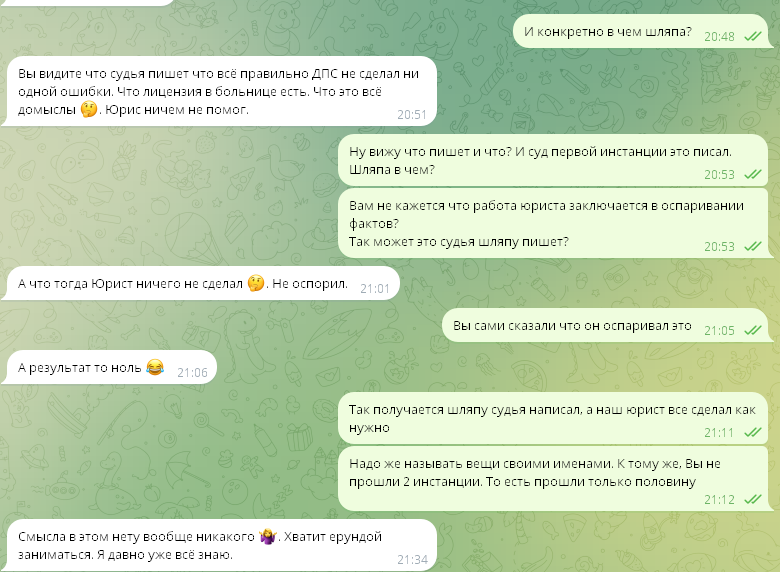Click the shrugging emoji in the 21:34 message
This screenshot has width=780, height=572.
pyautogui.click(x=268, y=536)
